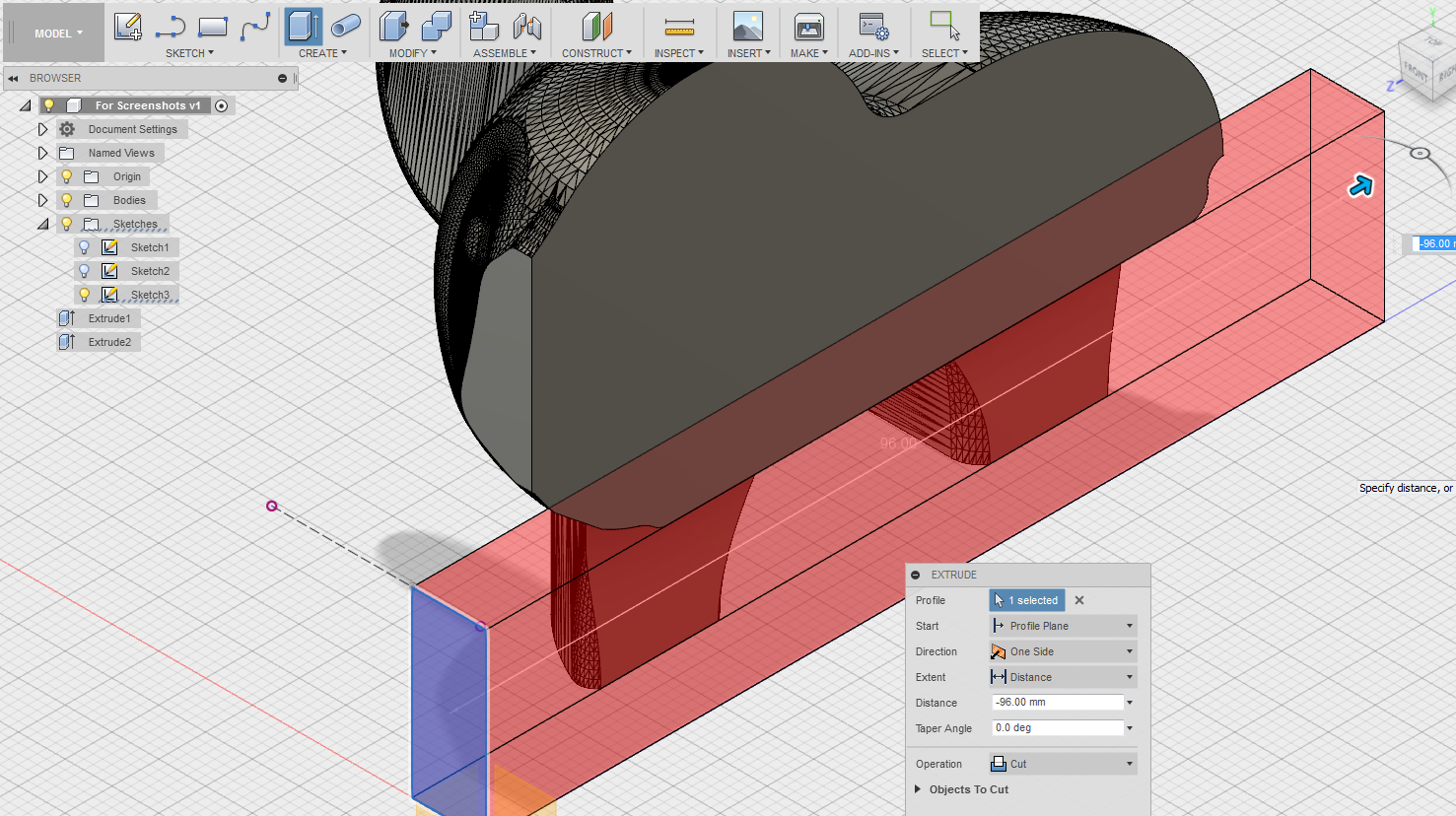Open the Extent Distance dropdown
1456x816 pixels.
[x=1063, y=677]
